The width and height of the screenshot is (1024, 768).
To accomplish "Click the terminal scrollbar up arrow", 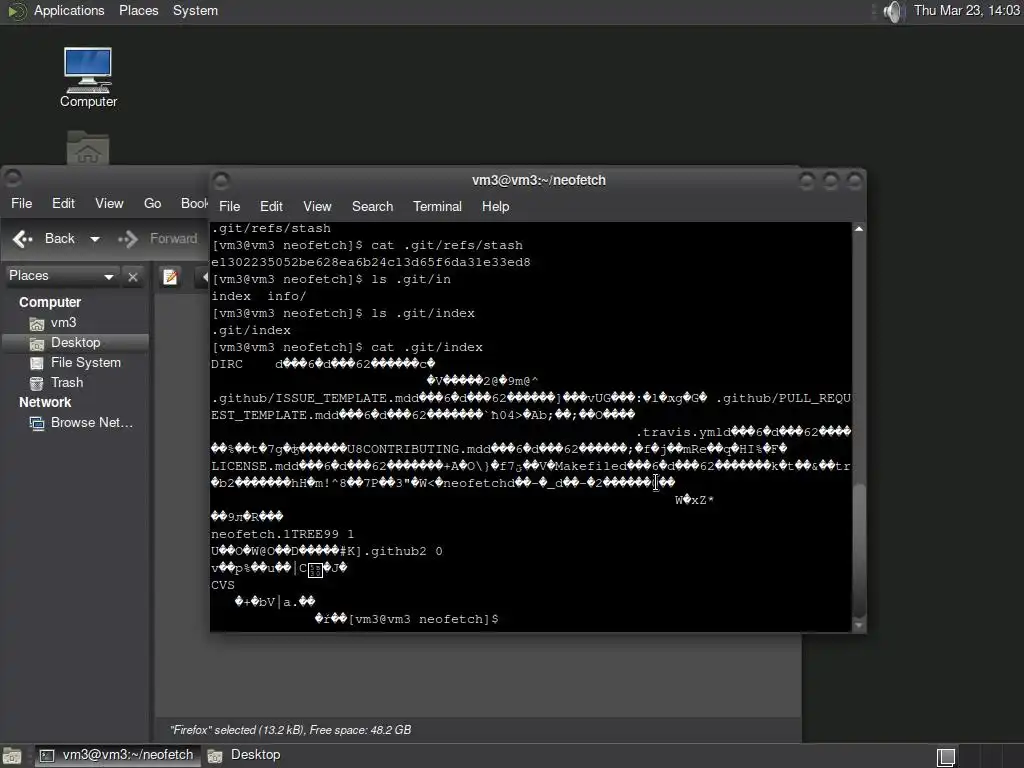I will pyautogui.click(x=859, y=229).
